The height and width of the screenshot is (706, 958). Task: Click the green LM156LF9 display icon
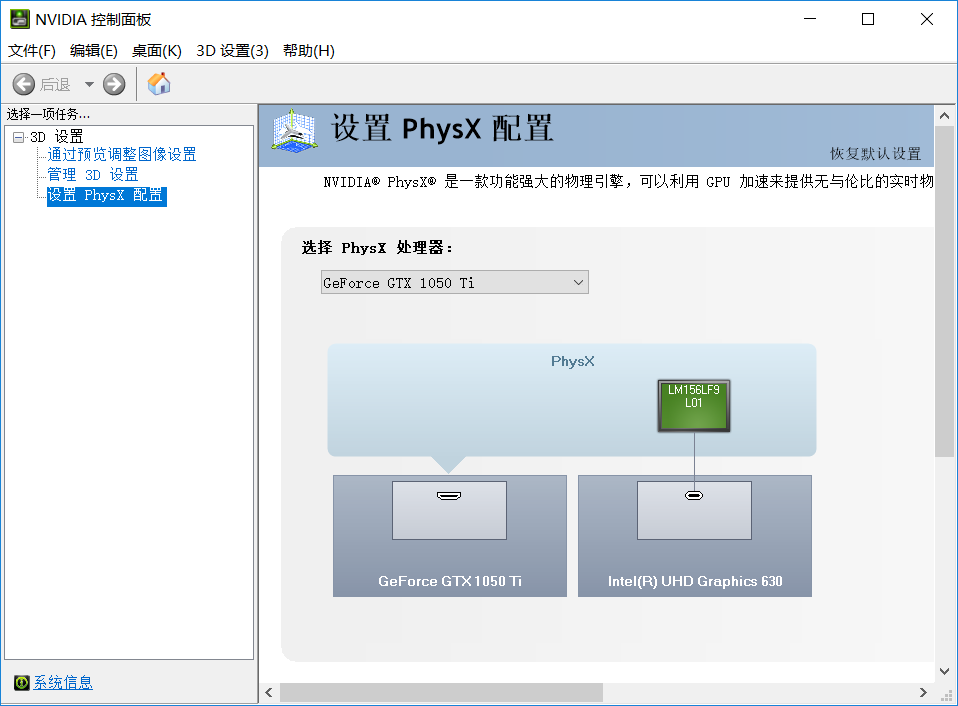[694, 405]
